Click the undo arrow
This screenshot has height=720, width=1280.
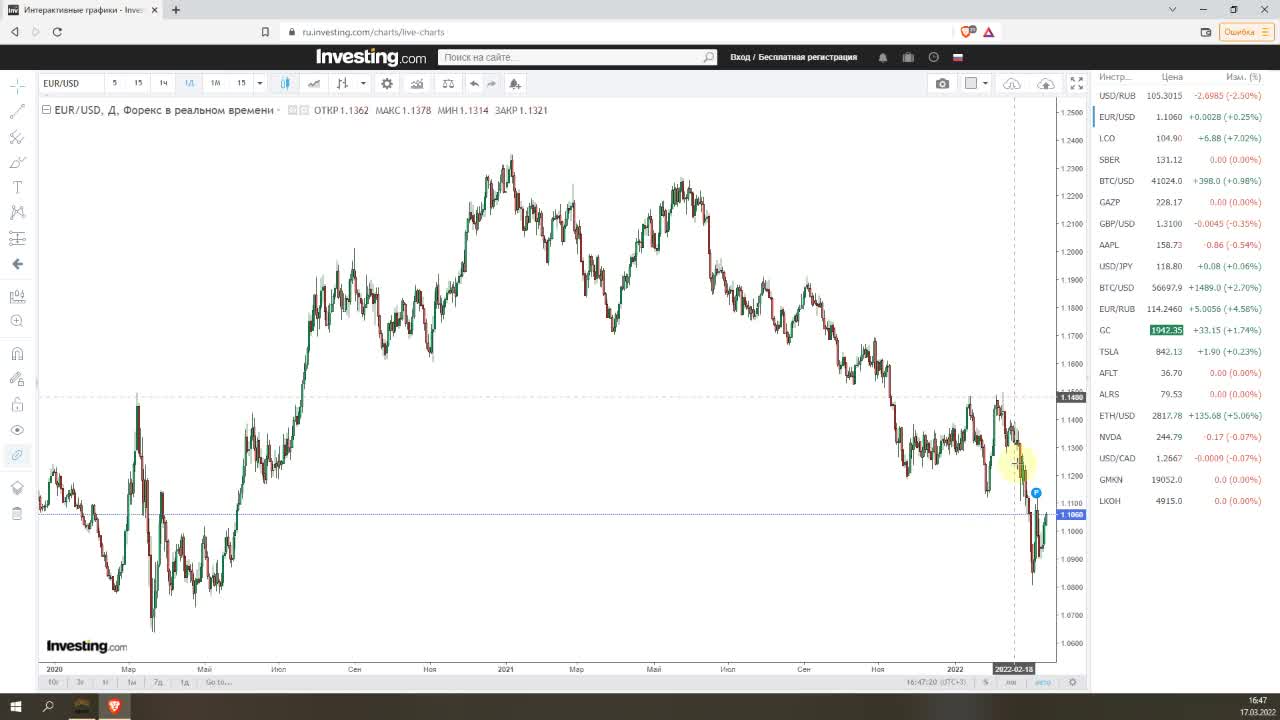coord(474,83)
